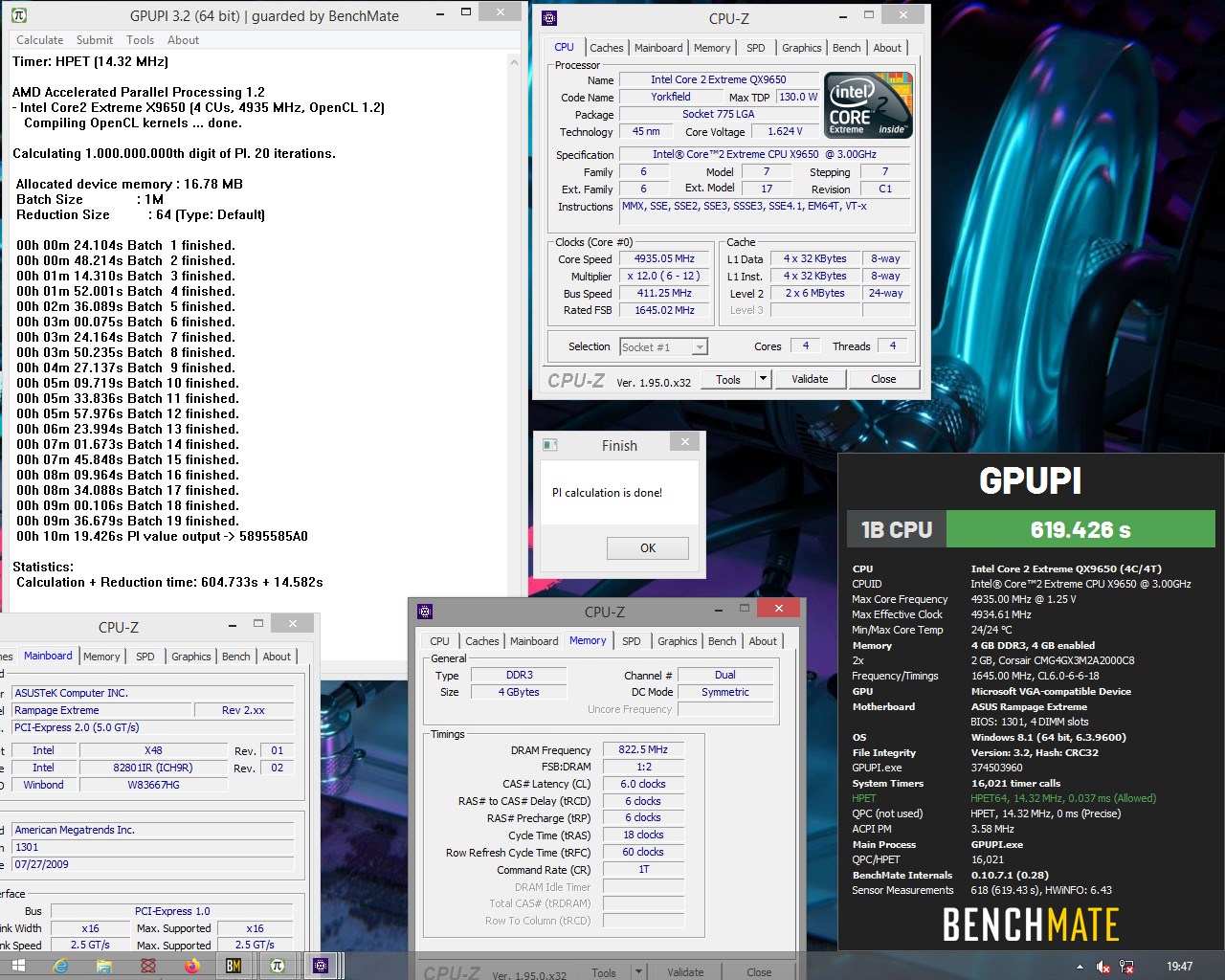Click the Rampage Extreme model field
Screen dimensions: 1225x980
pos(100,710)
